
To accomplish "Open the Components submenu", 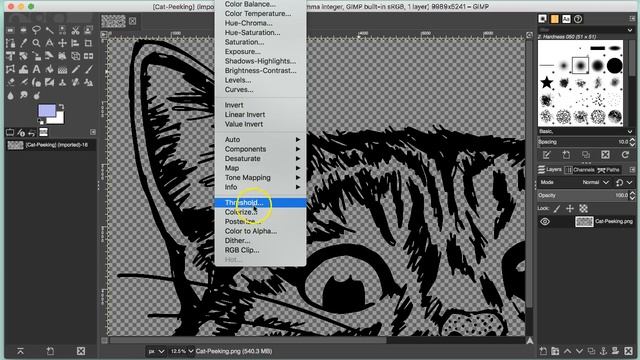I will pyautogui.click(x=260, y=149).
